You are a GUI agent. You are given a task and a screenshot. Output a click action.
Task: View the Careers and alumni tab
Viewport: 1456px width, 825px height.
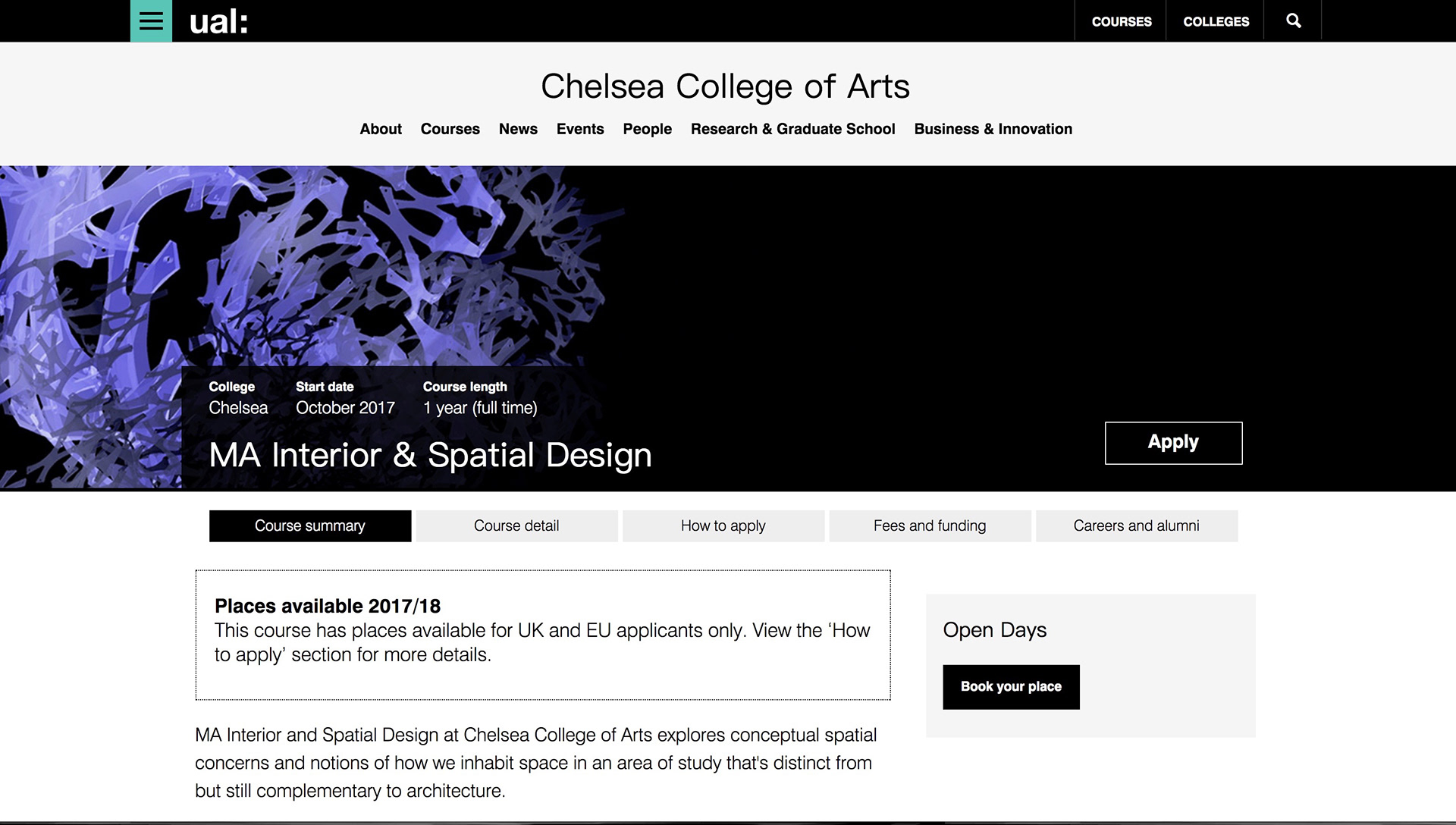point(1137,525)
